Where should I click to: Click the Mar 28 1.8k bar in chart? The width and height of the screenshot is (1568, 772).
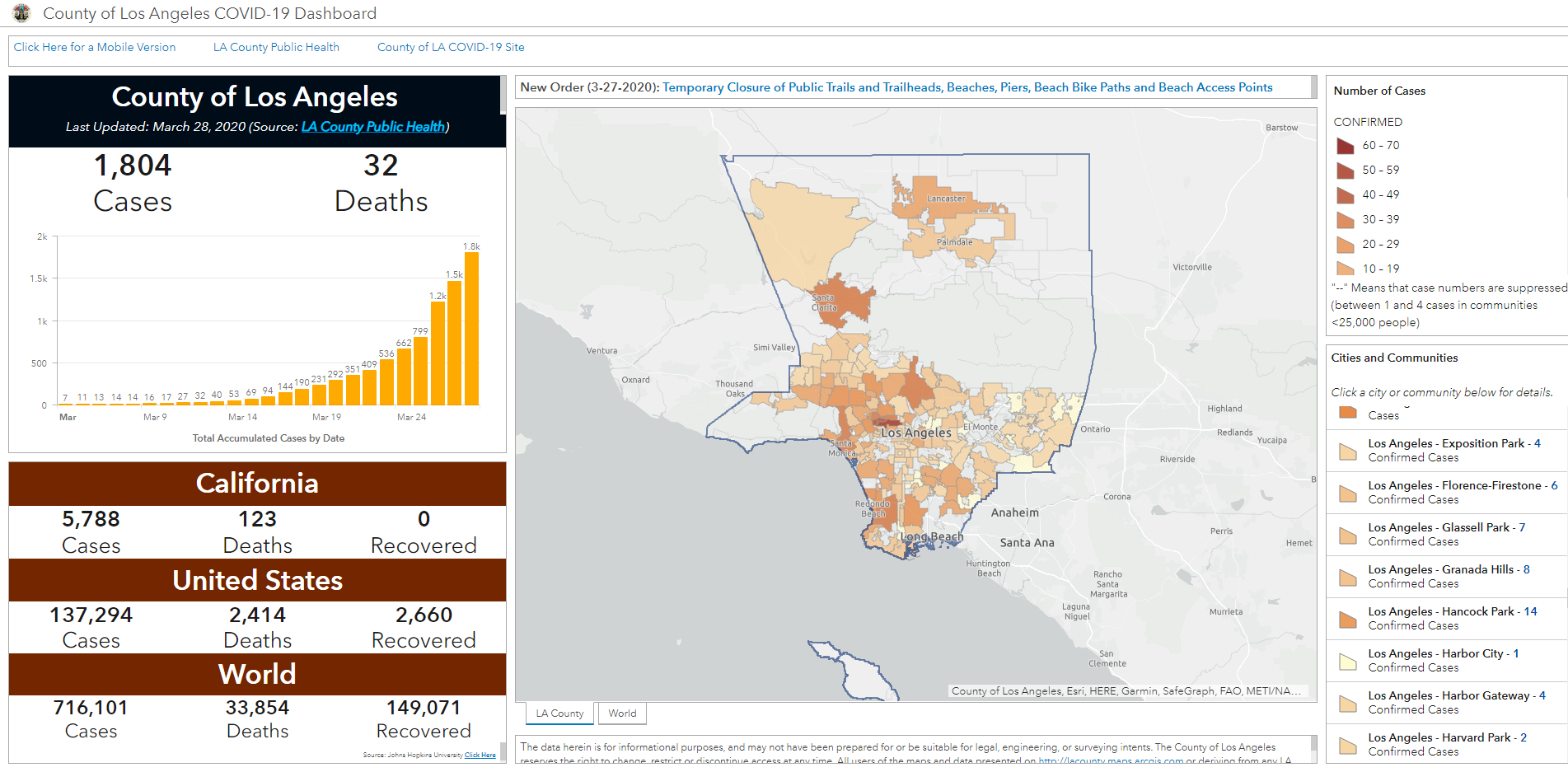click(471, 328)
